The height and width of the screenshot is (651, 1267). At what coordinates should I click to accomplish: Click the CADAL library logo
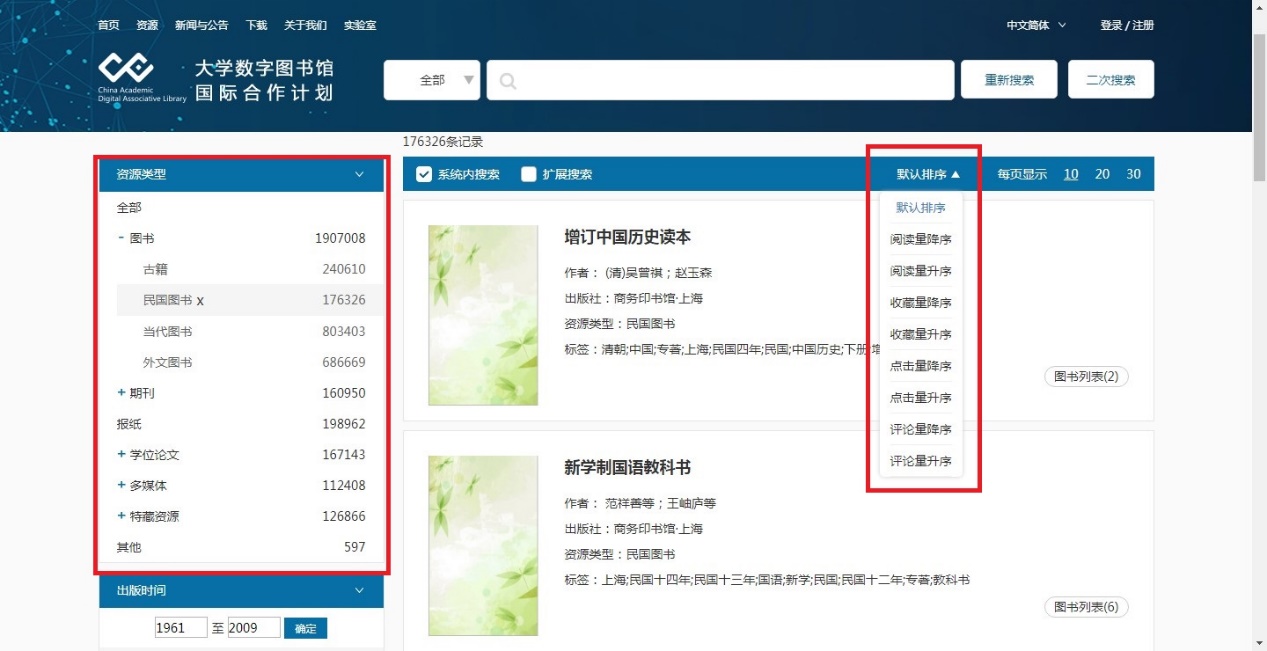point(126,70)
